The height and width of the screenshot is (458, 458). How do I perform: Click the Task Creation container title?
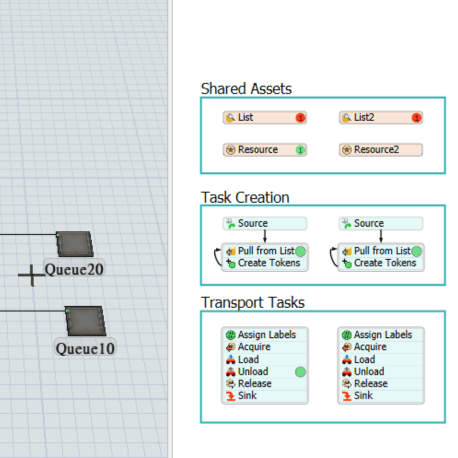pyautogui.click(x=245, y=197)
